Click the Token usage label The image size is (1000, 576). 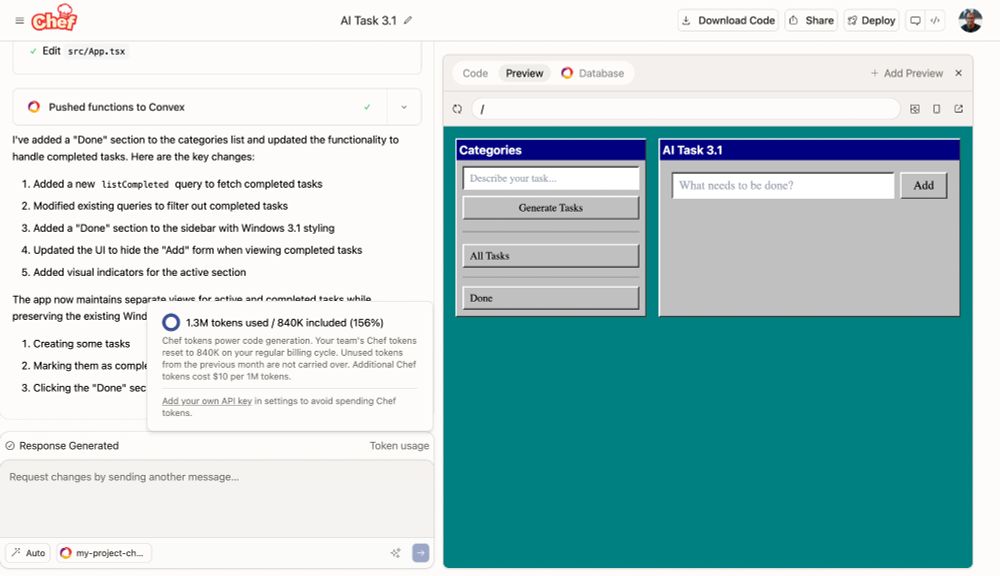pos(399,446)
